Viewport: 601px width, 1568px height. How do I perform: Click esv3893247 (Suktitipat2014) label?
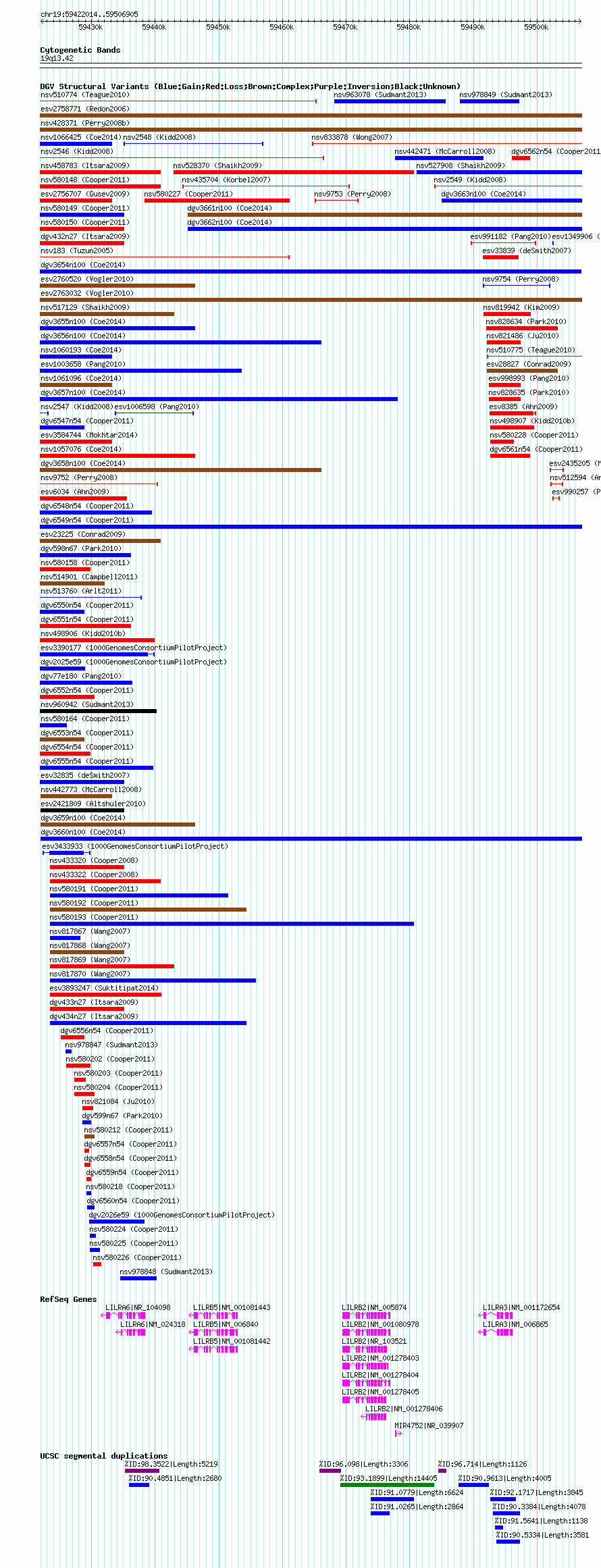(x=104, y=988)
